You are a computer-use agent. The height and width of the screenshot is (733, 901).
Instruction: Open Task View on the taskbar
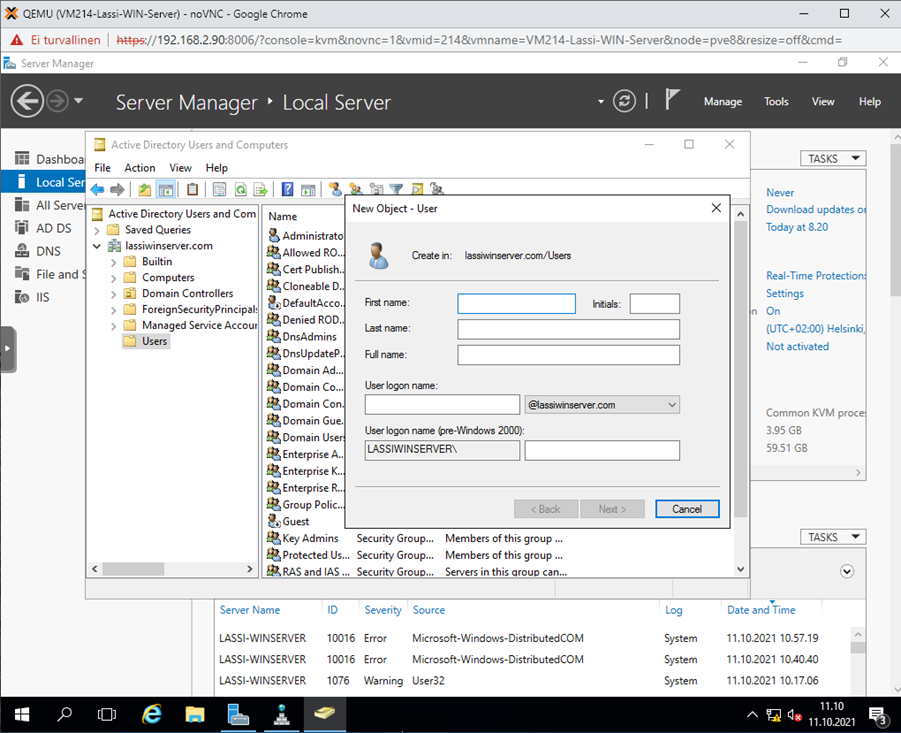pyautogui.click(x=107, y=714)
